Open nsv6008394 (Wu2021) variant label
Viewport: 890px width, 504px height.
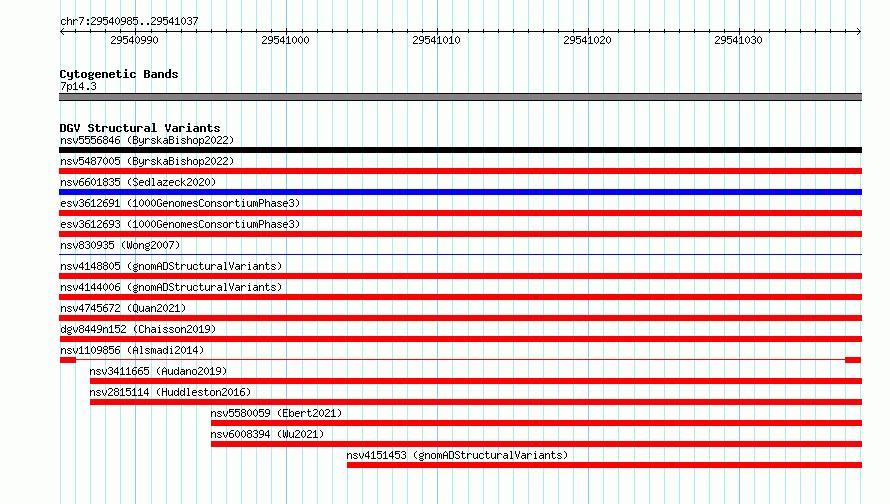tap(267, 434)
